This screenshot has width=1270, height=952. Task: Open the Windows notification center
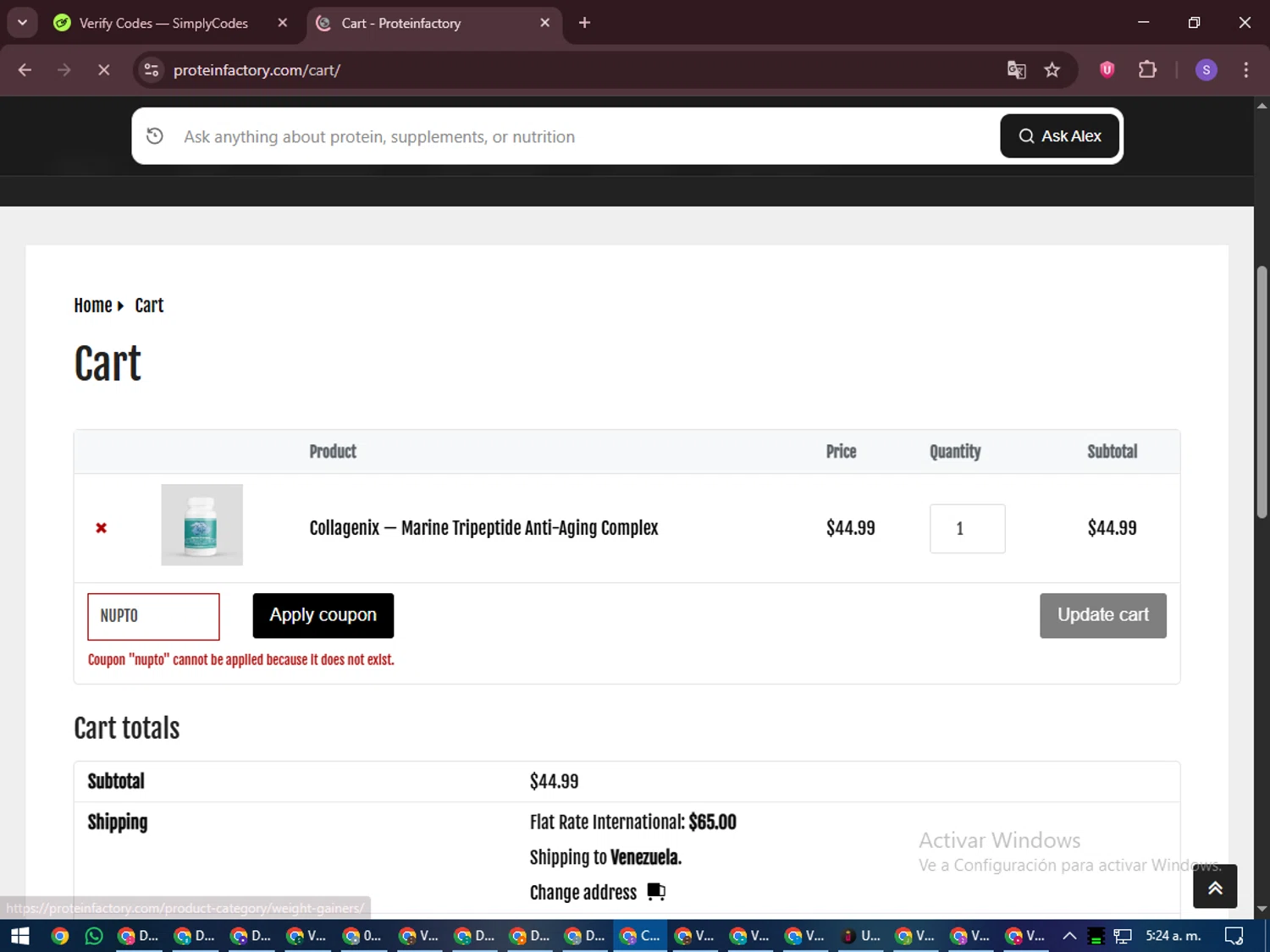1234,936
